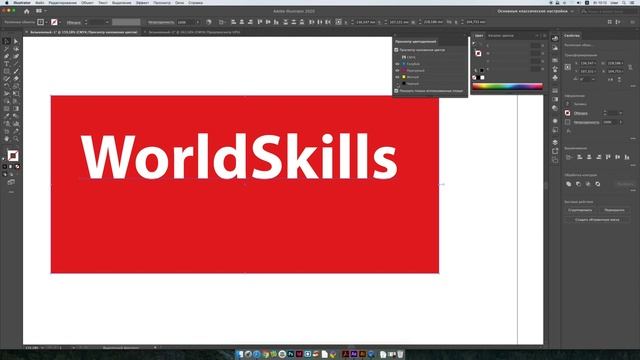Select the Type tool
640x360 pixels.
pyautogui.click(x=7, y=64)
